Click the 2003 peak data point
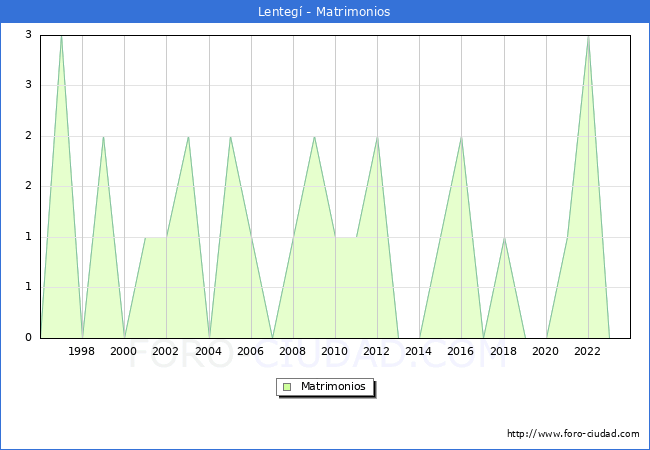The width and height of the screenshot is (650, 450). coord(189,137)
